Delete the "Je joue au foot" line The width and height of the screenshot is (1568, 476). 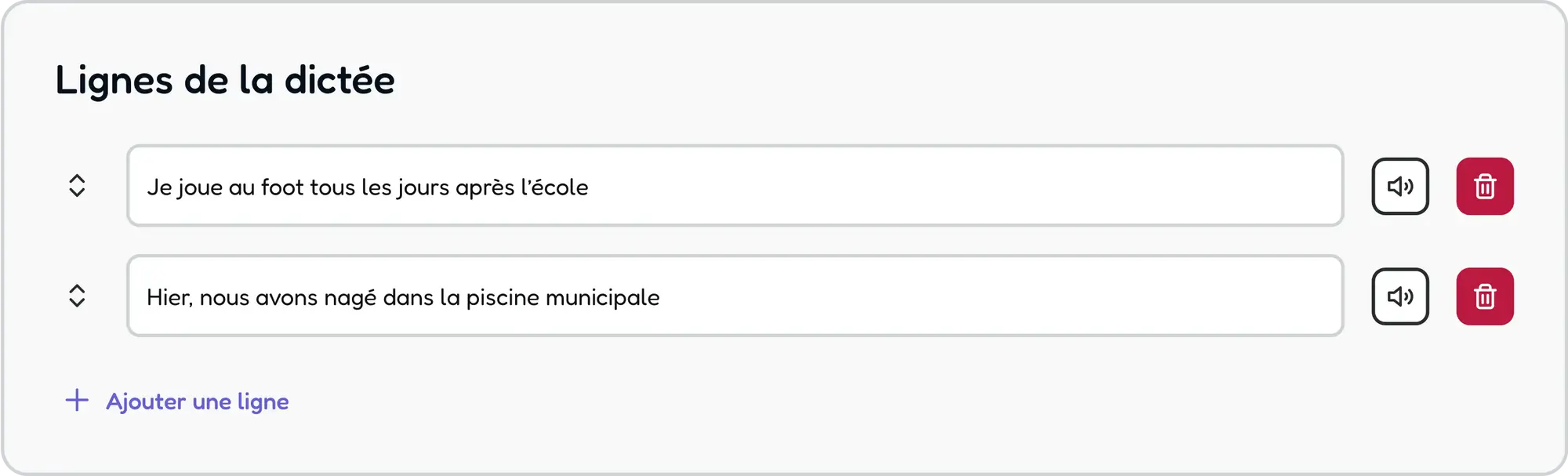(x=1485, y=187)
